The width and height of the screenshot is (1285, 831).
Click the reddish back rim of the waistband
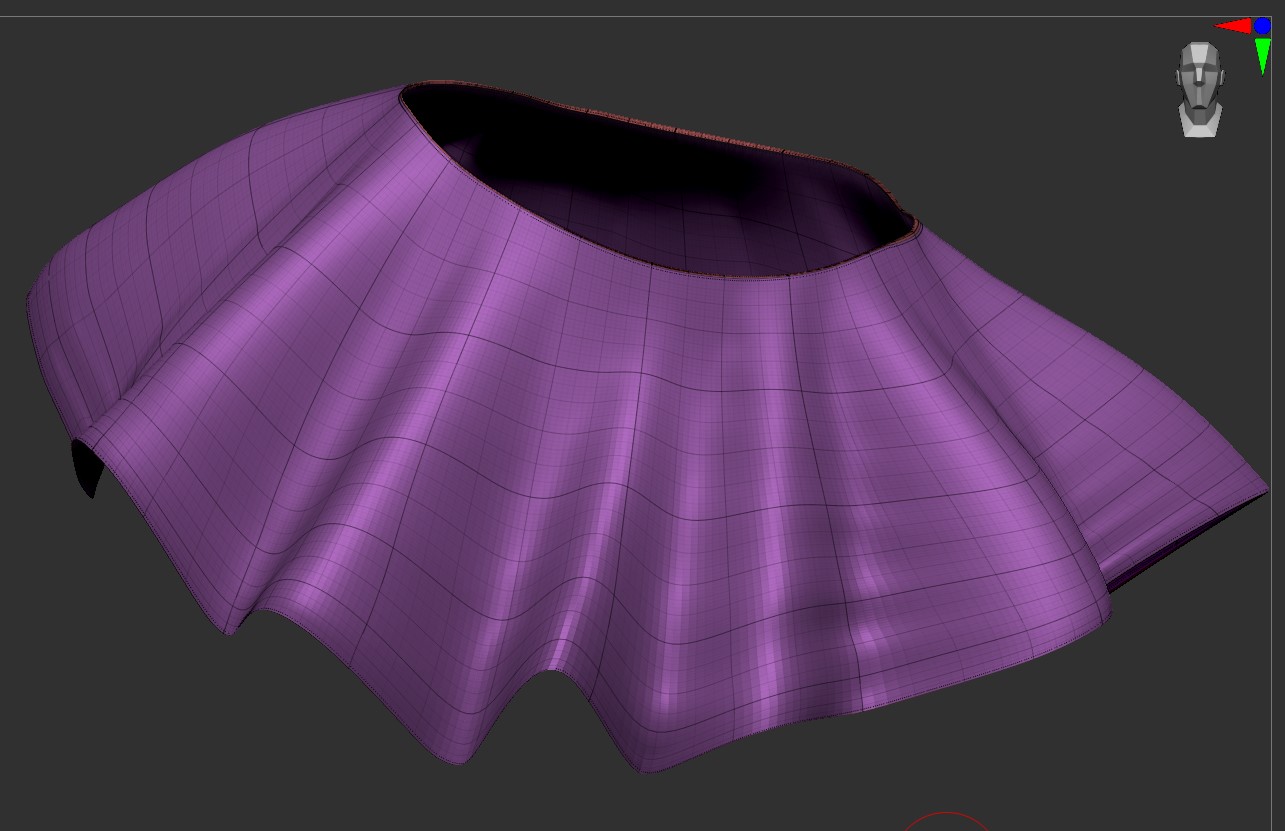coord(700,130)
